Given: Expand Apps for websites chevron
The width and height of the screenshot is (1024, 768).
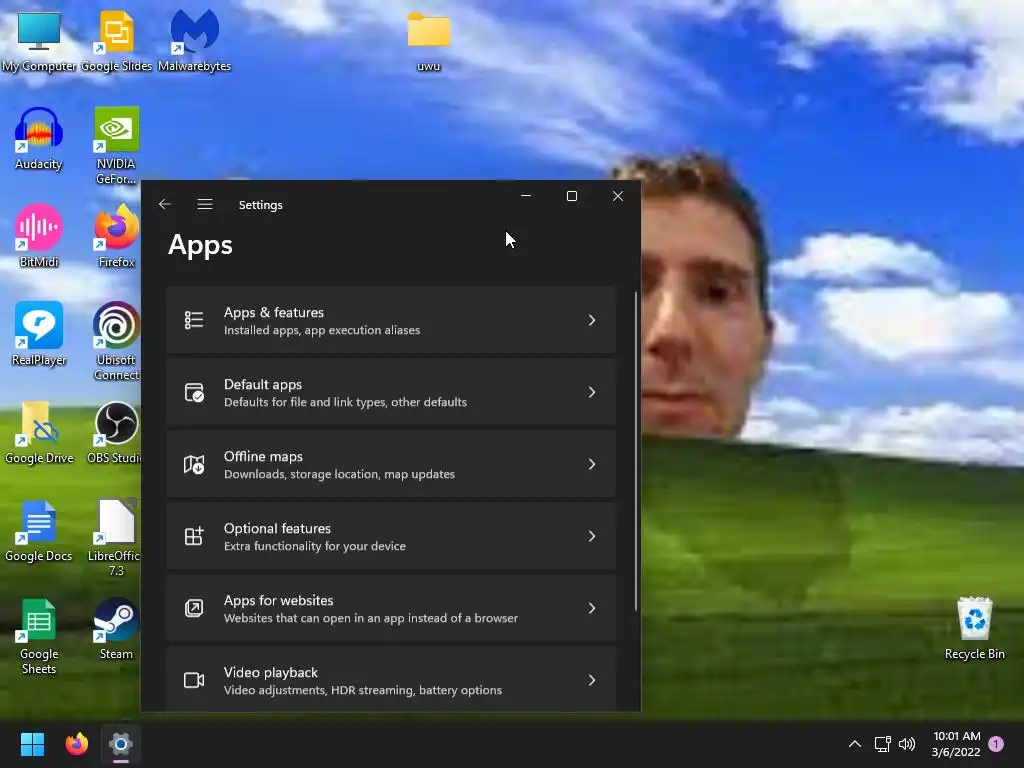Looking at the screenshot, I should coord(592,608).
